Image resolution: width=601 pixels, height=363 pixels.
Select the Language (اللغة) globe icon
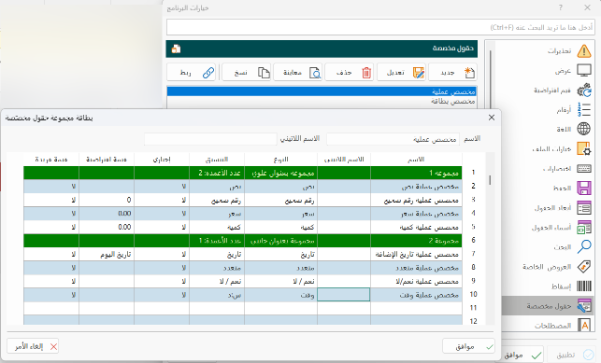tap(584, 129)
